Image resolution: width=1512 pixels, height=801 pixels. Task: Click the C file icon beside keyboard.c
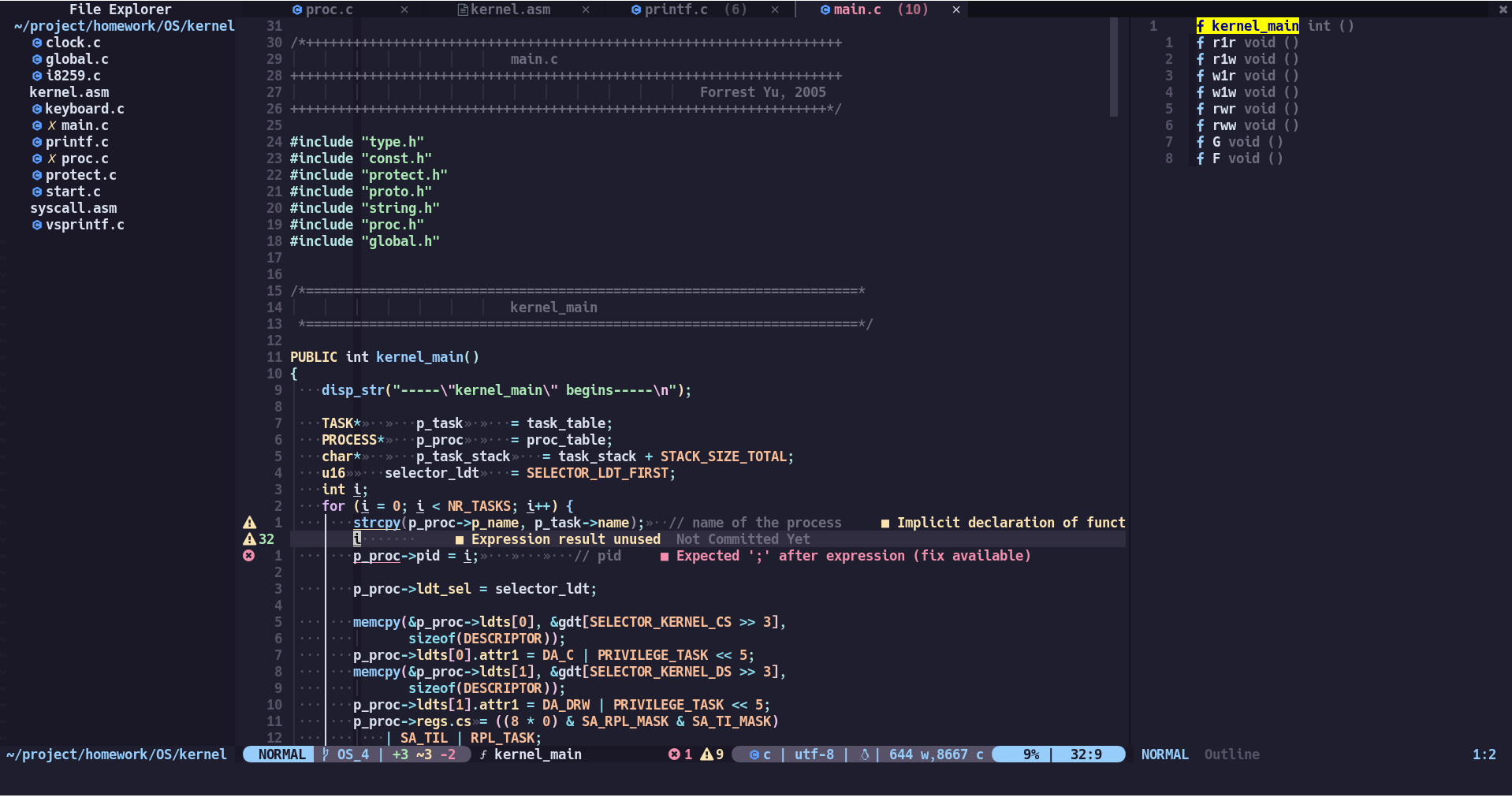point(37,109)
